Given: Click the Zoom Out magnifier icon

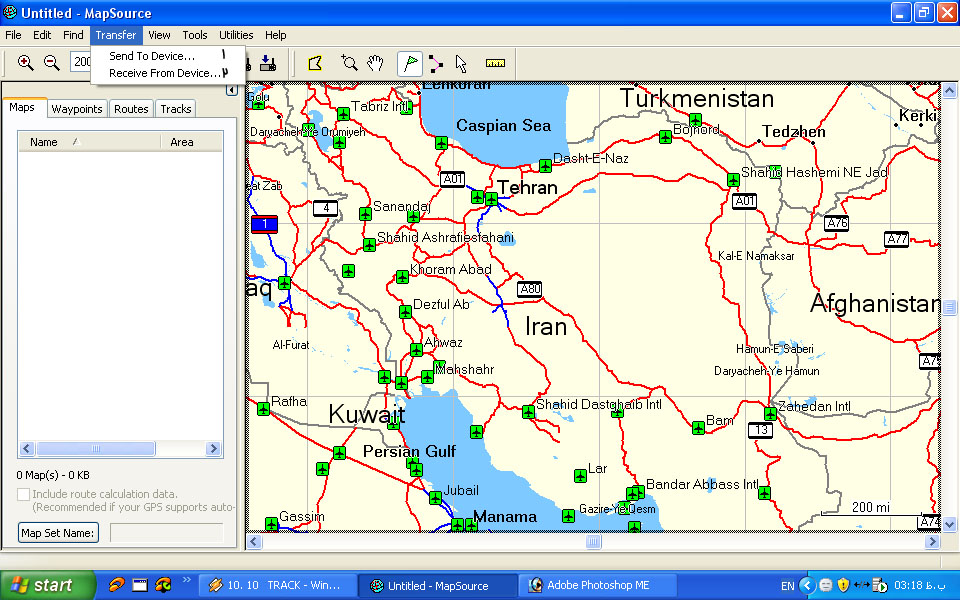Looking at the screenshot, I should click(51, 63).
